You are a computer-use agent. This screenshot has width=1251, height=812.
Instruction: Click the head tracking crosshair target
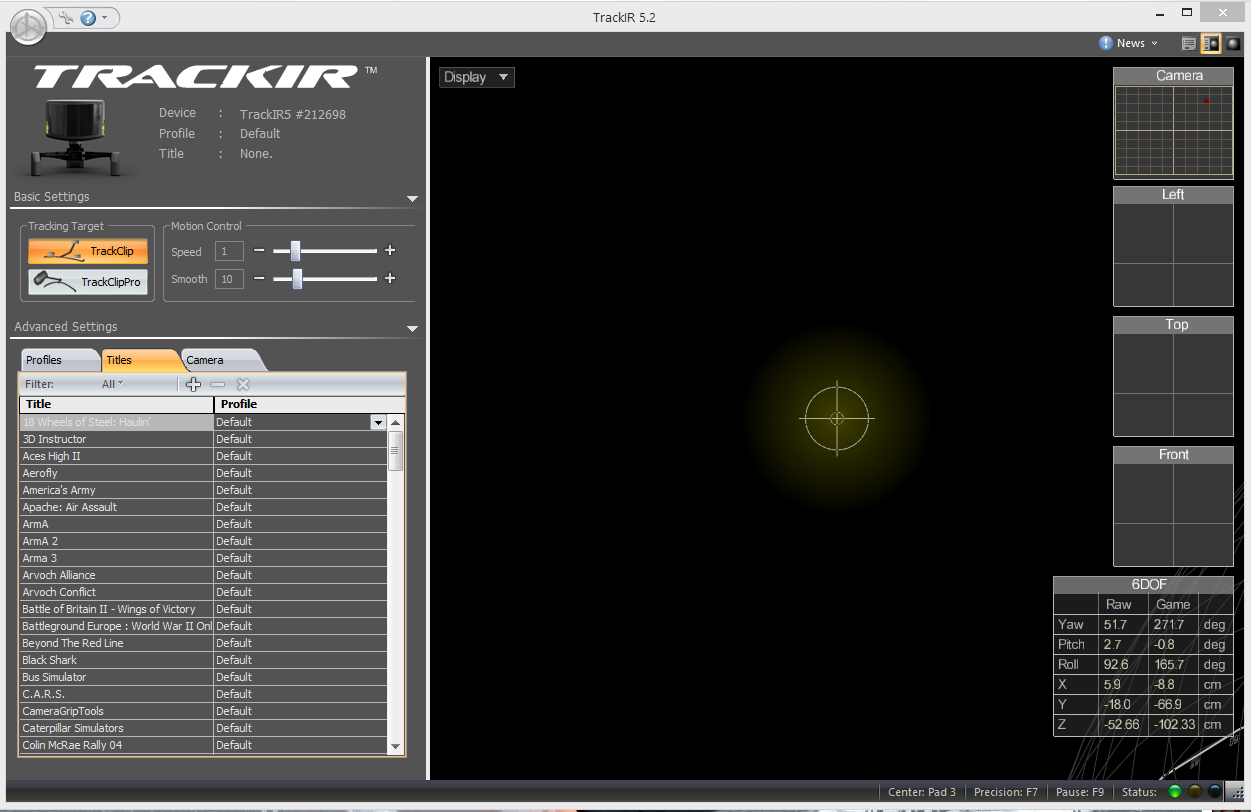tap(838, 417)
